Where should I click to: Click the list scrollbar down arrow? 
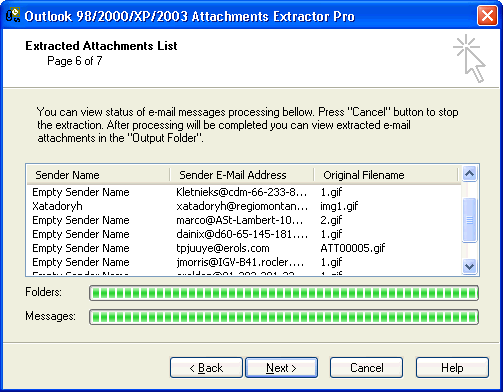[x=469, y=266]
